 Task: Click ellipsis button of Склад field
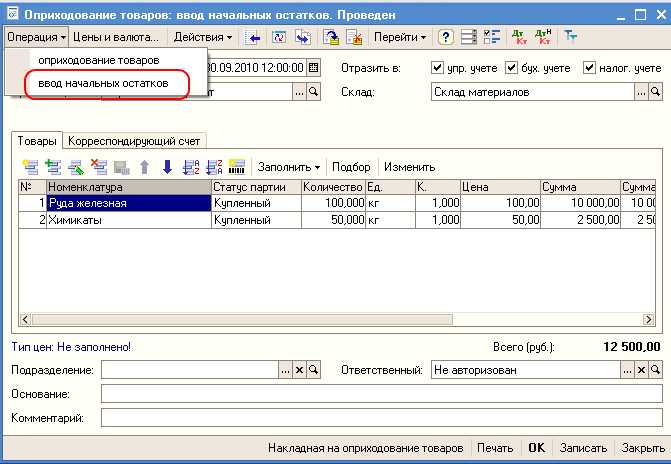click(x=641, y=92)
